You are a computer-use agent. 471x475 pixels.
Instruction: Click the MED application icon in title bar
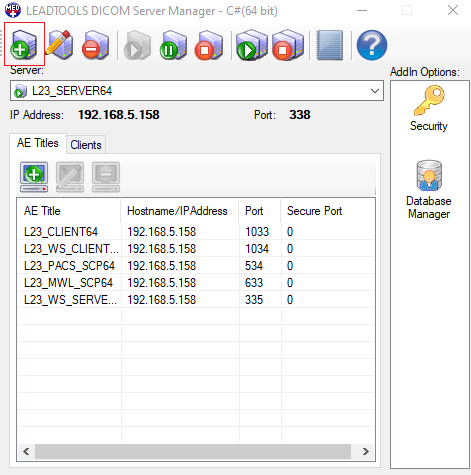[13, 10]
